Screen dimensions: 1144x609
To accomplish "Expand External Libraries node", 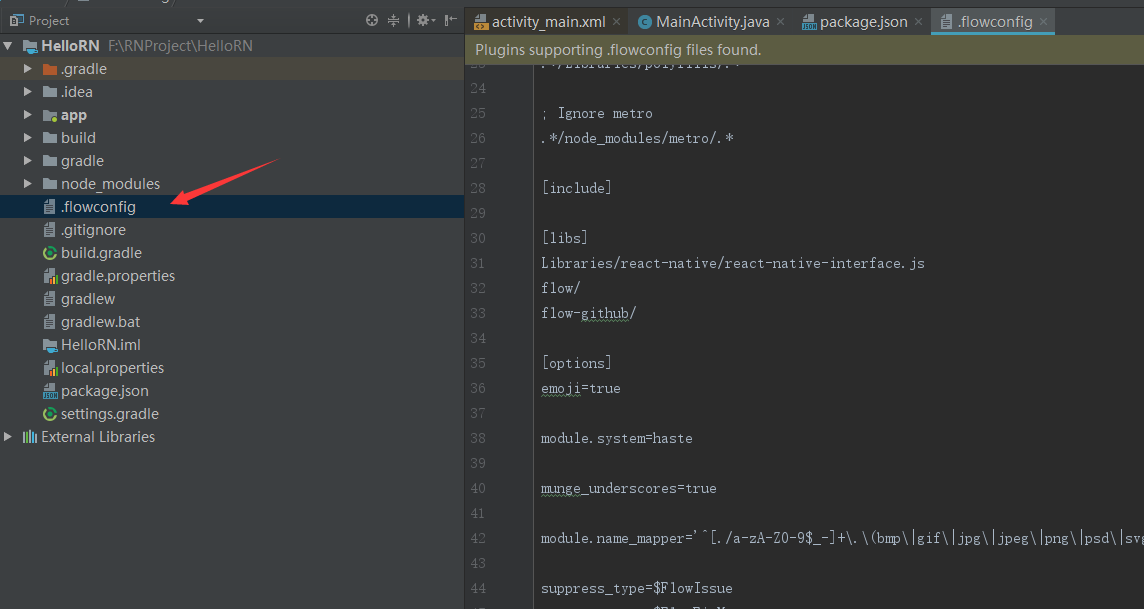I will click(8, 437).
